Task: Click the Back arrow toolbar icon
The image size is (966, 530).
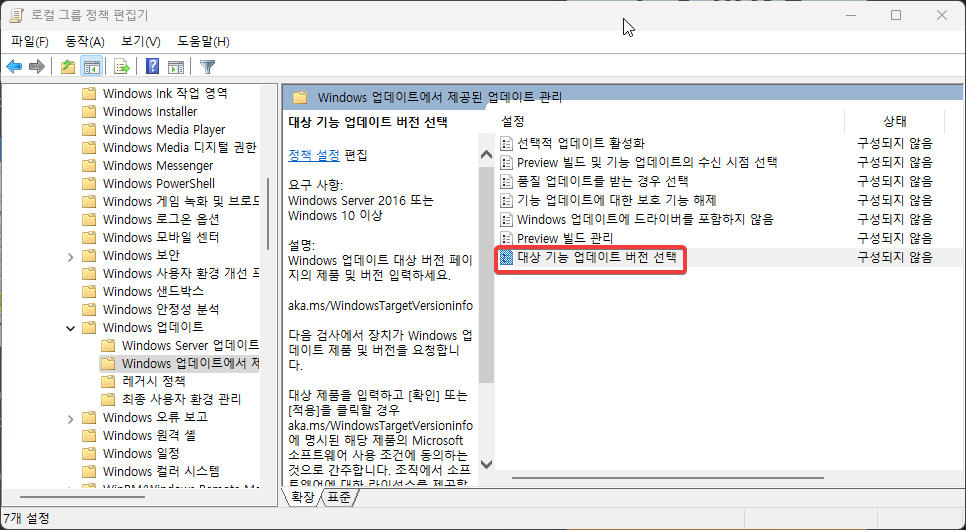Action: [14, 67]
